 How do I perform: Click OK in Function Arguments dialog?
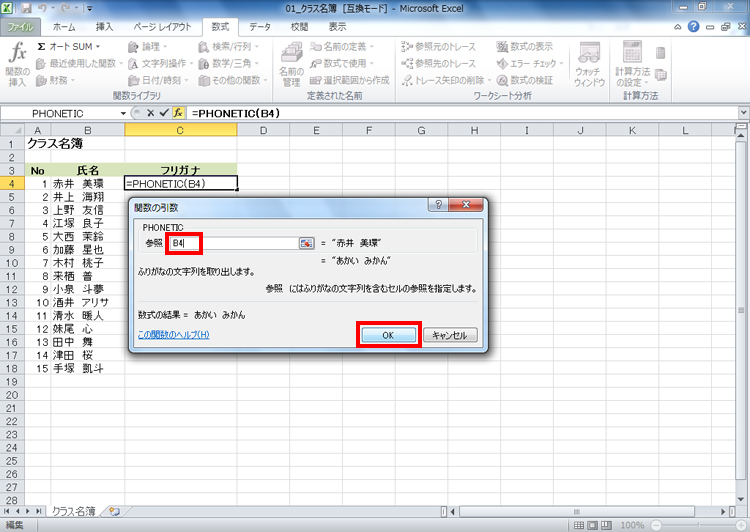pos(388,335)
